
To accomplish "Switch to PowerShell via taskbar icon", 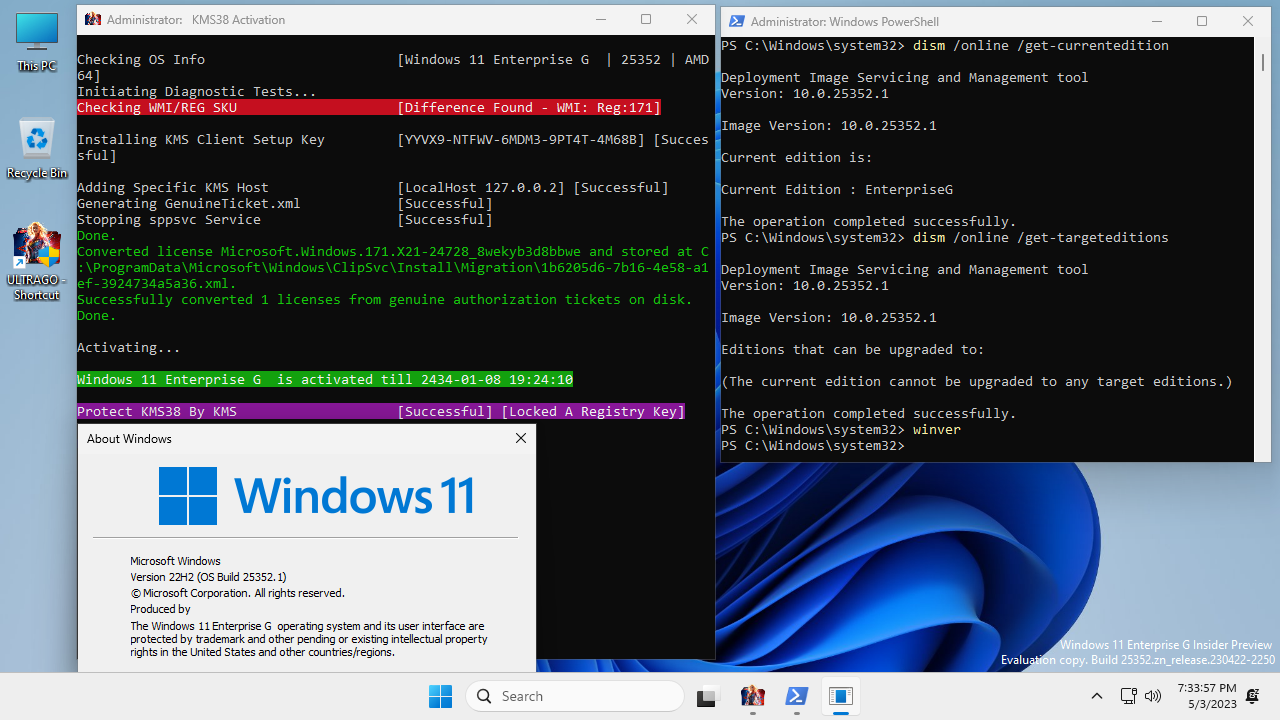I will 797,696.
